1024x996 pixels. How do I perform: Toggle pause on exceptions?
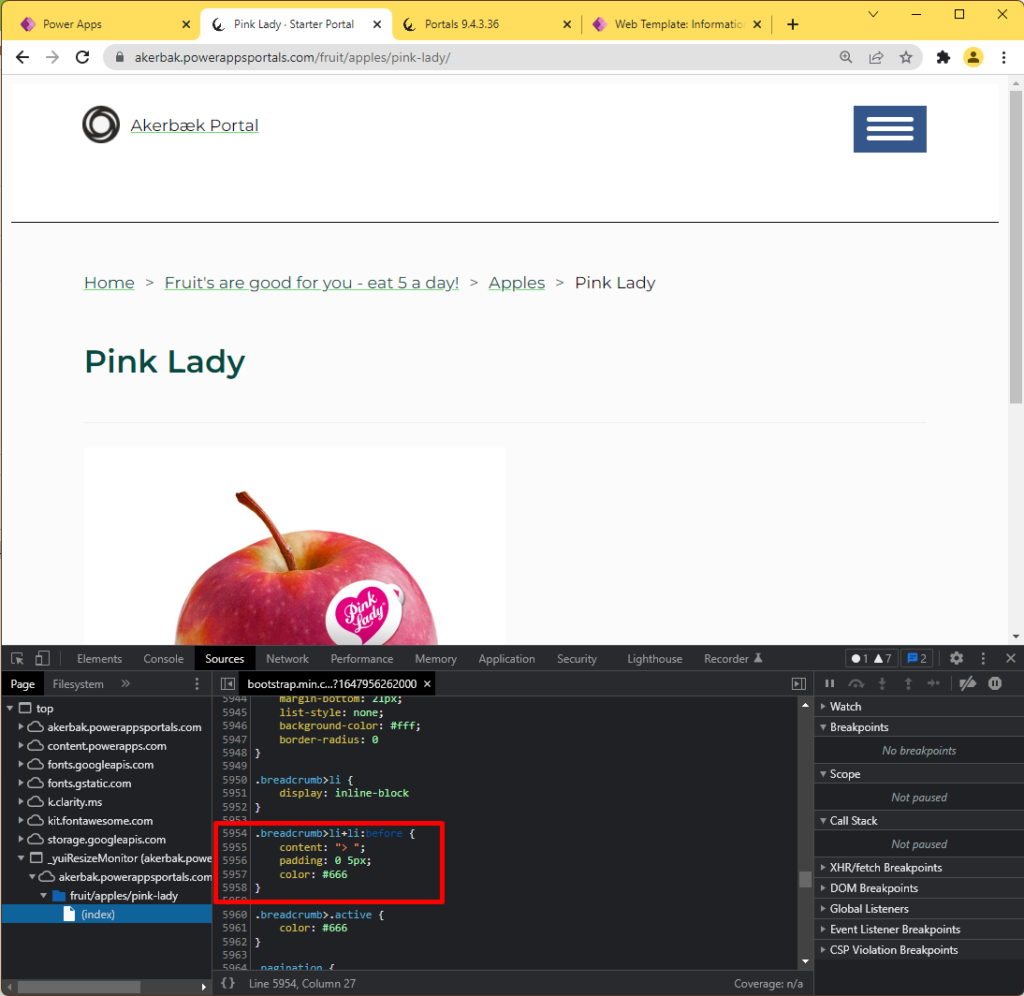click(x=995, y=683)
